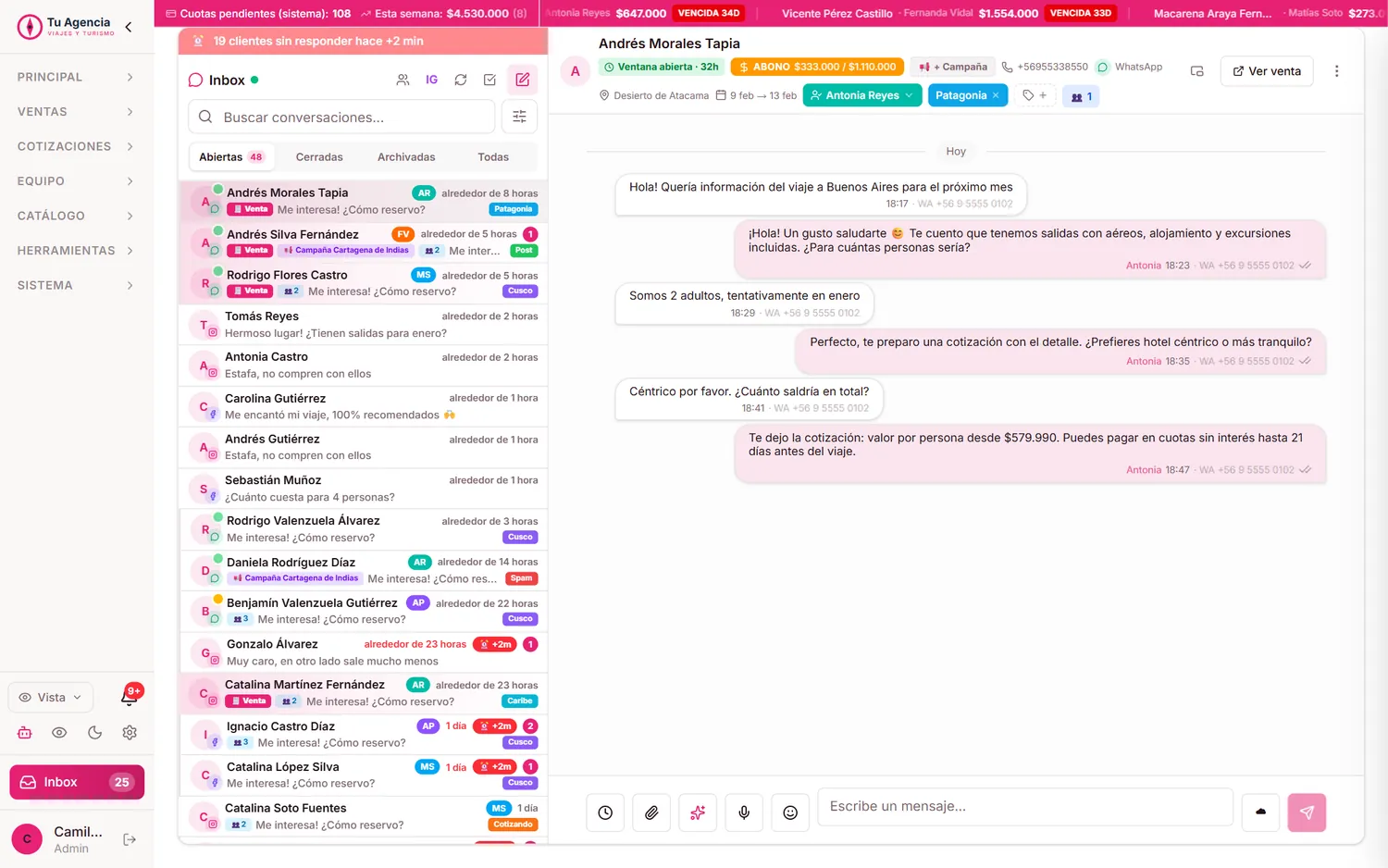The width and height of the screenshot is (1388, 868).
Task: Open the Inbox button with 25 badge
Action: coord(77,782)
